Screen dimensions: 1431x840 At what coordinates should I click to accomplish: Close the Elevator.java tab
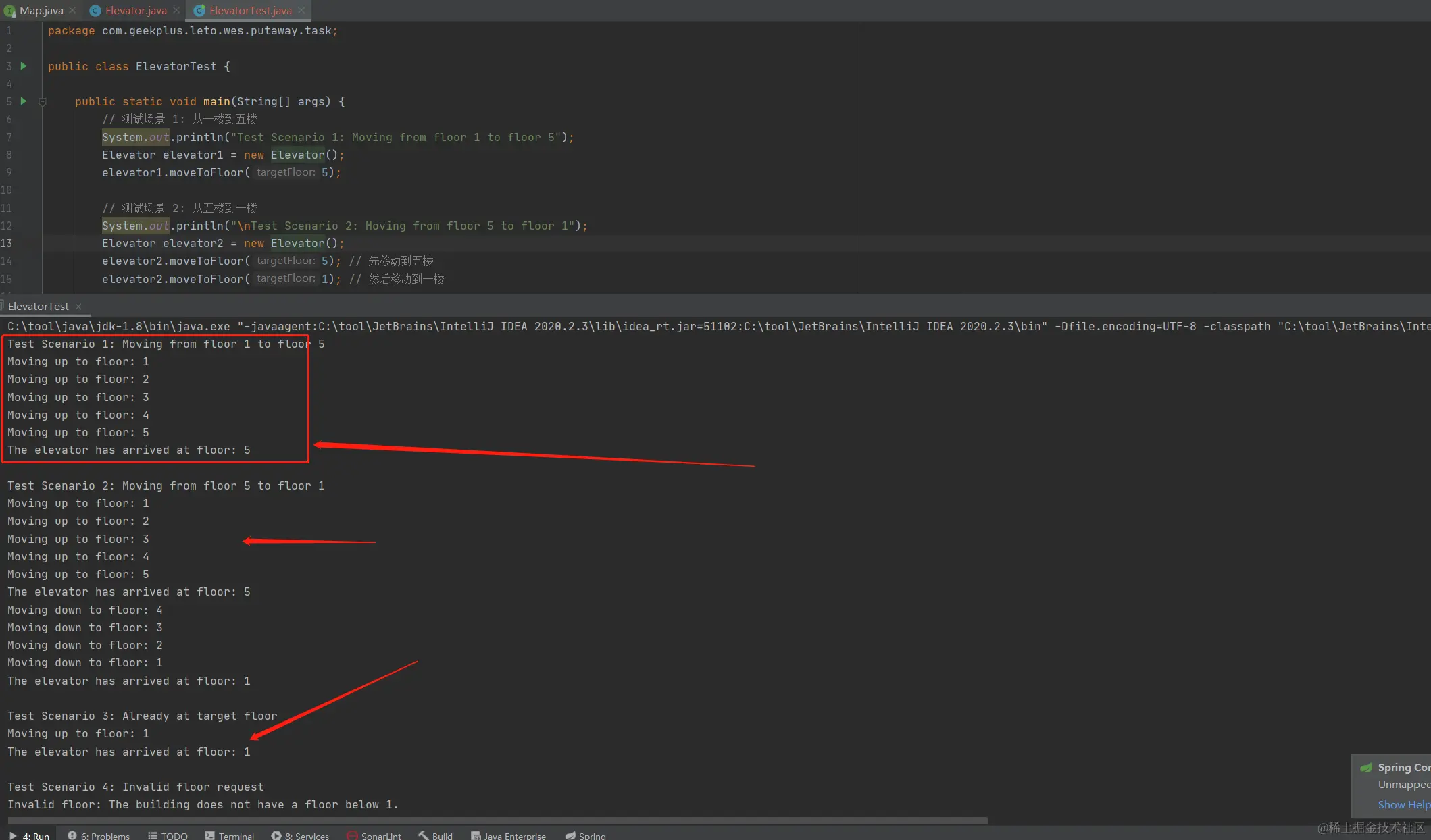point(176,10)
